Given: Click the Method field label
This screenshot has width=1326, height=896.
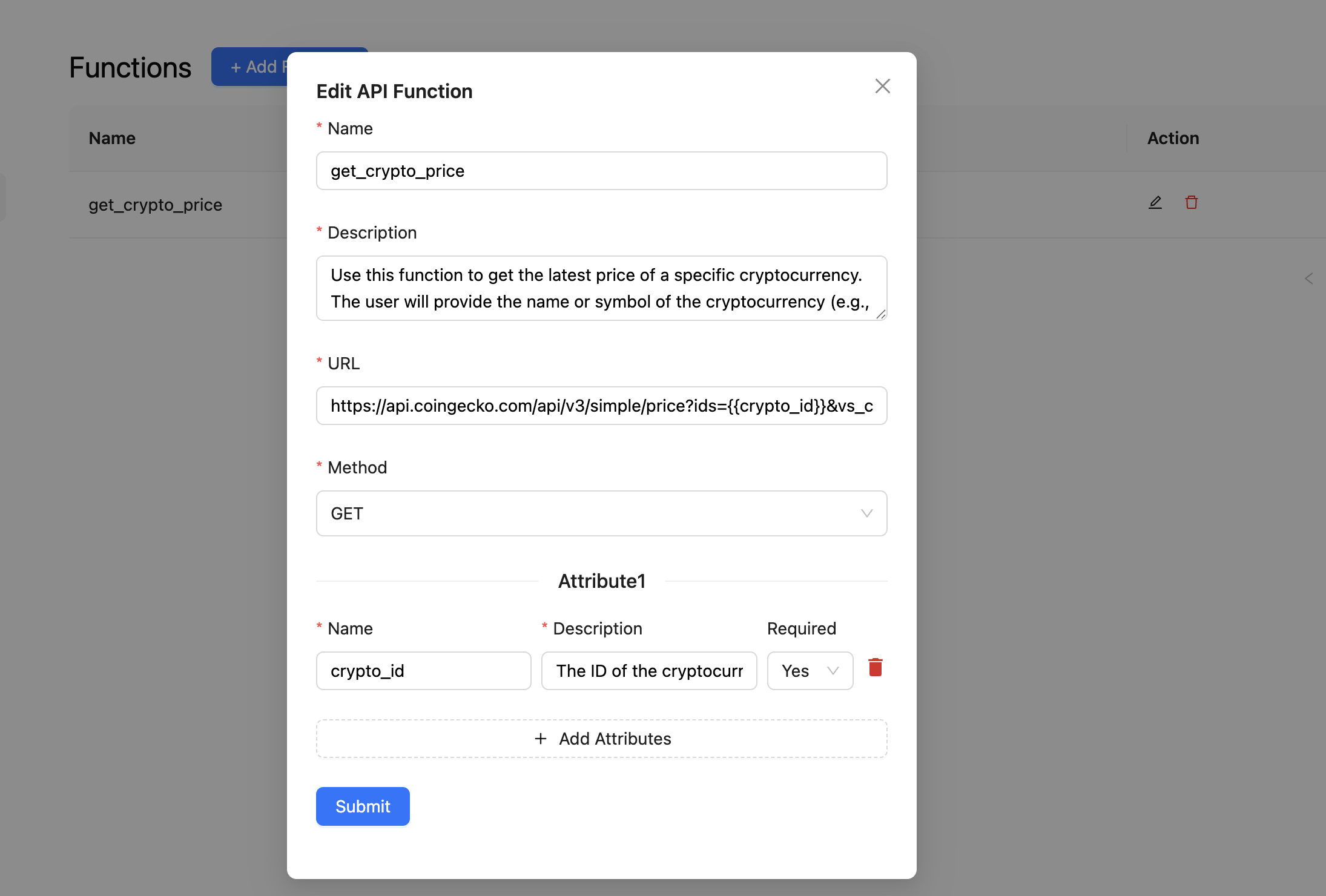Looking at the screenshot, I should (x=357, y=467).
